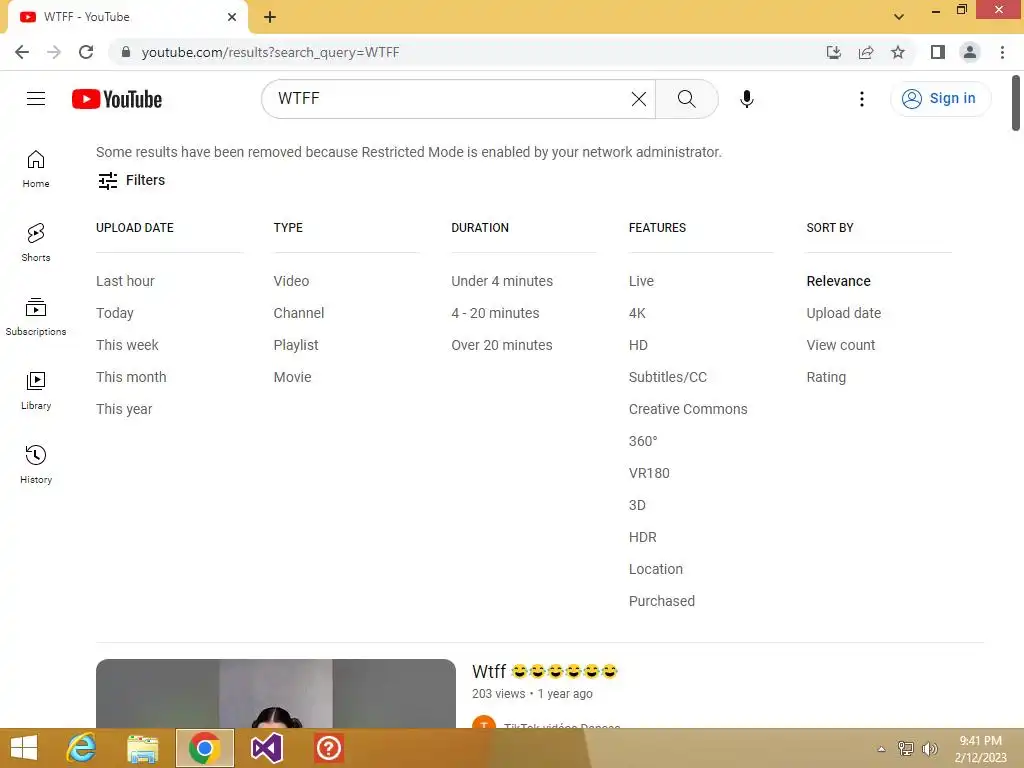The height and width of the screenshot is (768, 1024).
Task: Open Chrome three-dot menu
Action: point(1002,52)
